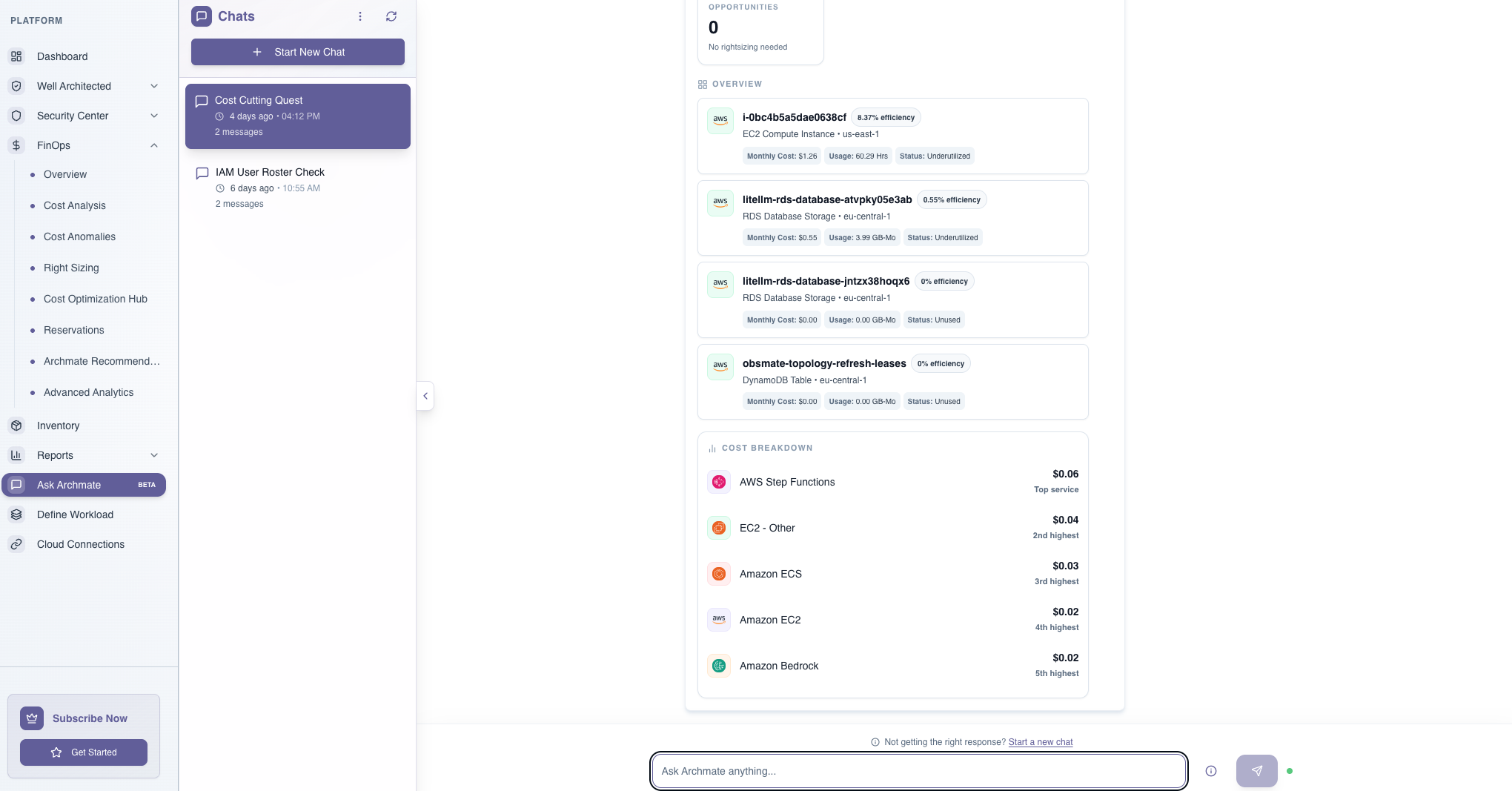Click the Security Center shield icon
Viewport: 1512px width, 791px height.
[16, 116]
